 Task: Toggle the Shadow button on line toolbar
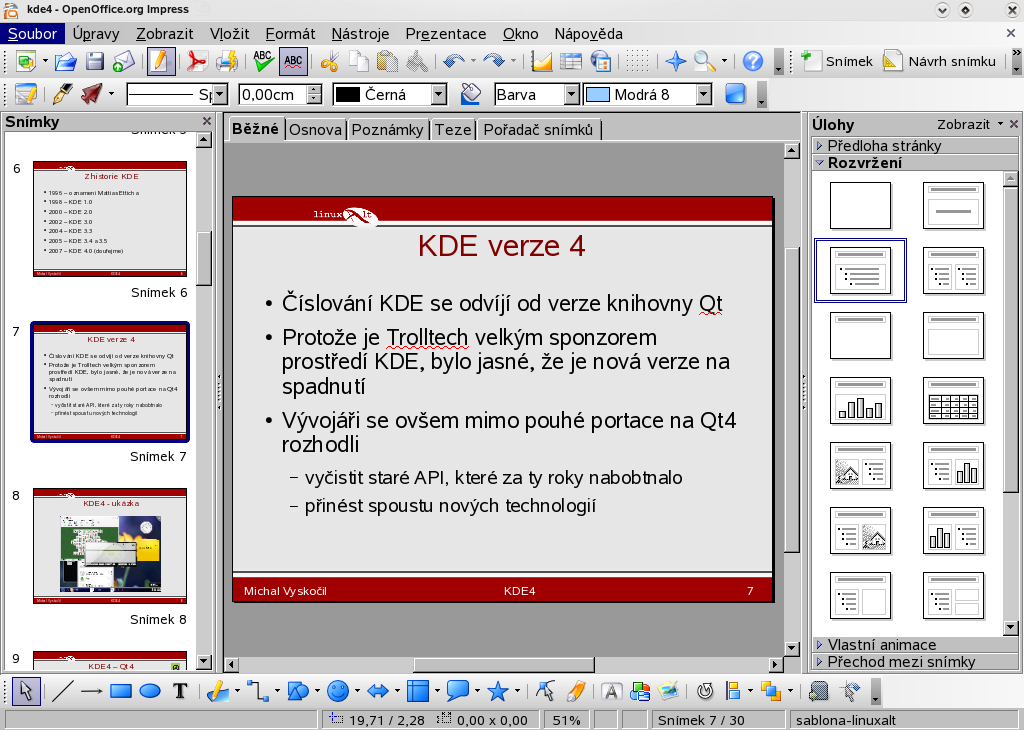736,95
